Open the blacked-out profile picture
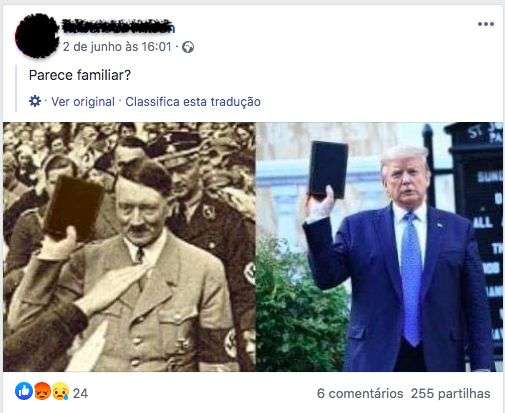 point(37,36)
